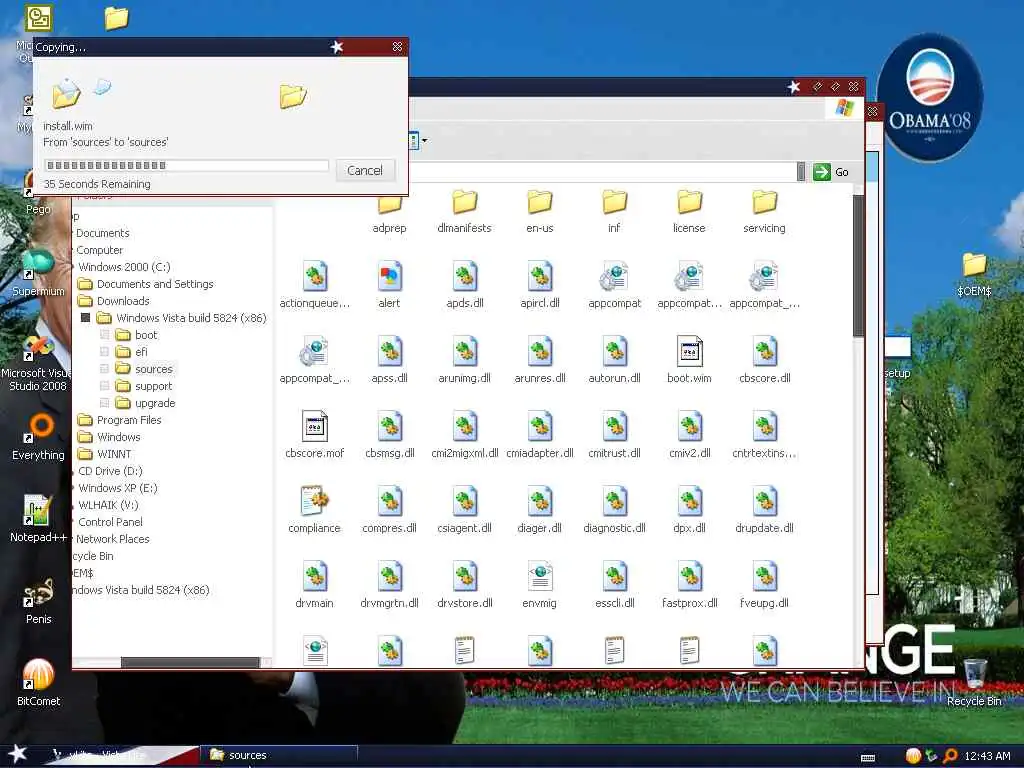
Task: Select the cbscore.mof file
Action: (x=314, y=435)
